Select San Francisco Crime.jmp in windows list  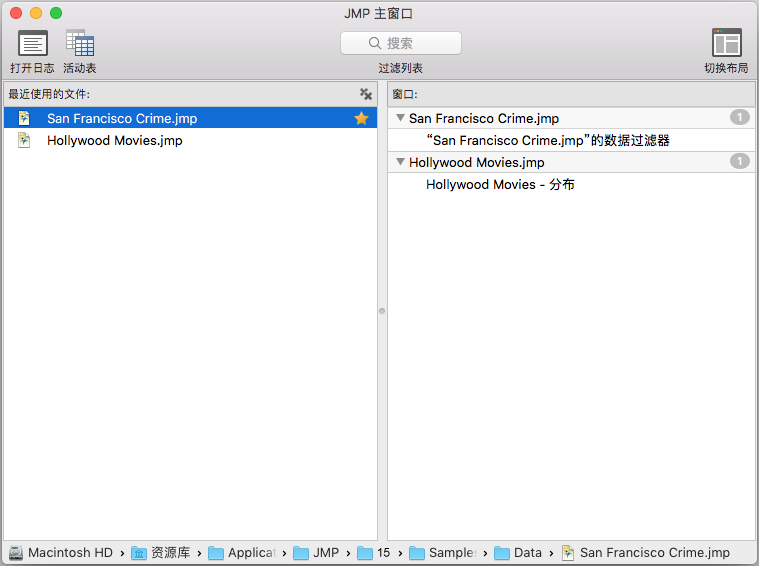(571, 118)
